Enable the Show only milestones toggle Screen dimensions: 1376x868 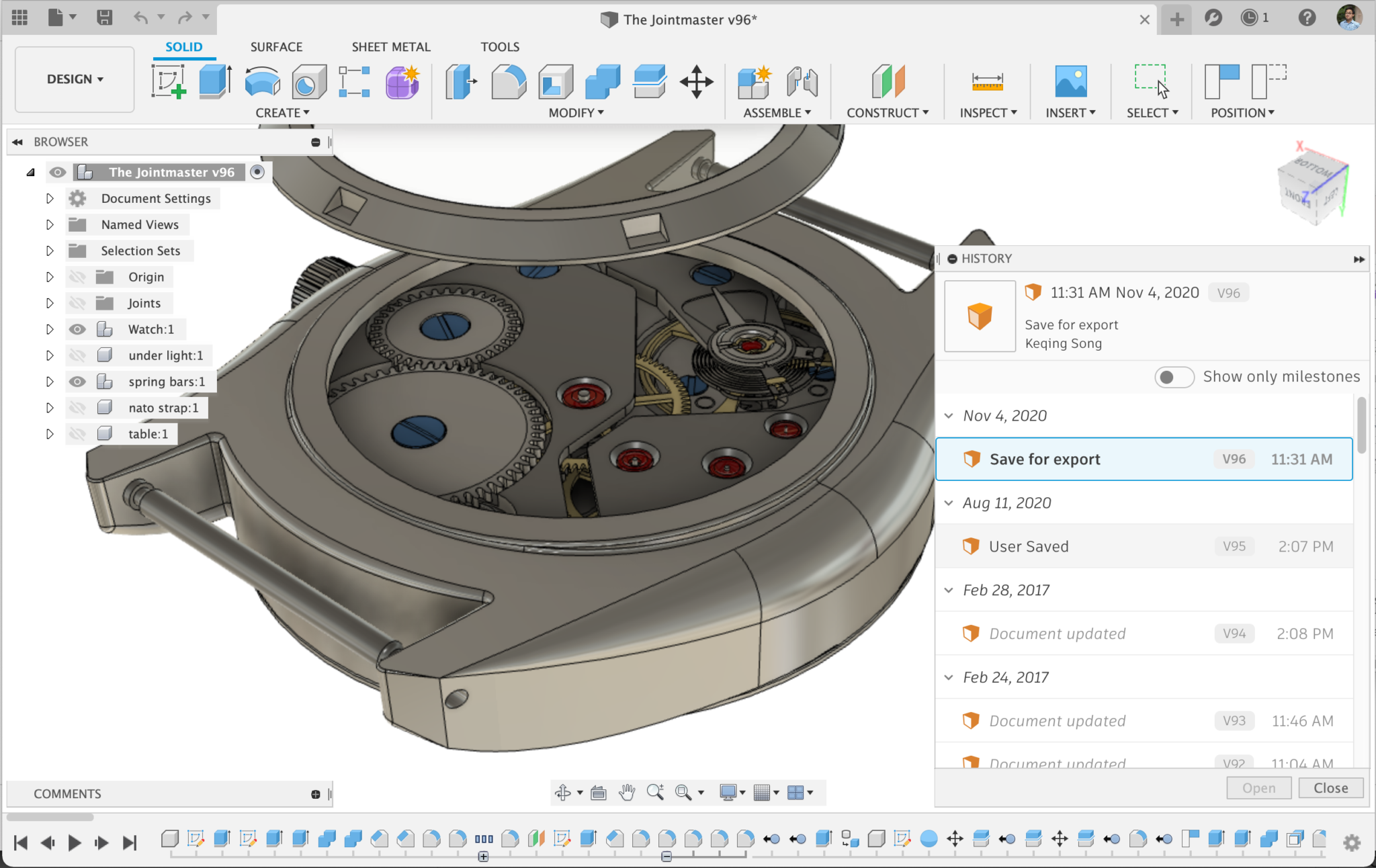pos(1174,377)
